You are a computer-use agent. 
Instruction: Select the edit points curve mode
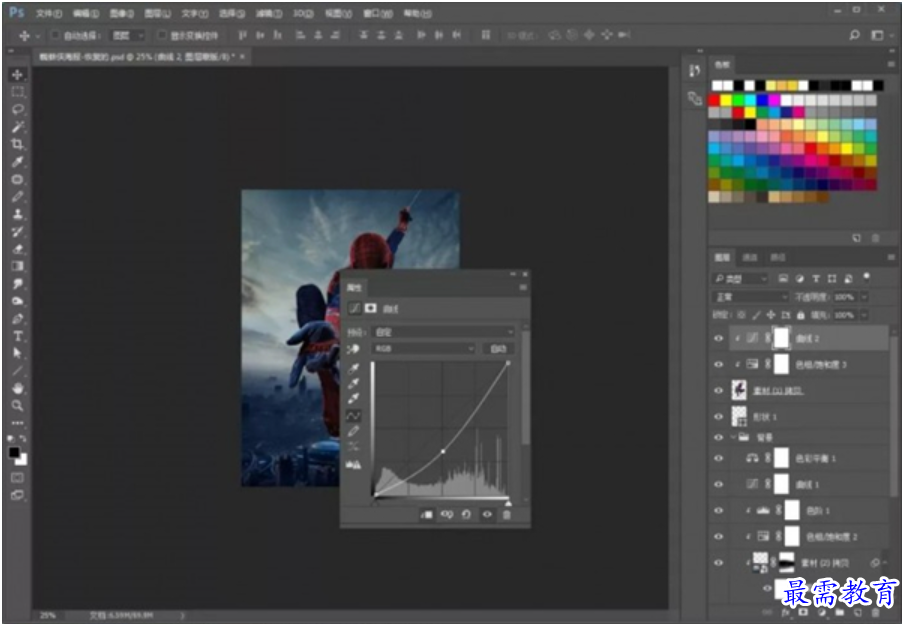[353, 416]
